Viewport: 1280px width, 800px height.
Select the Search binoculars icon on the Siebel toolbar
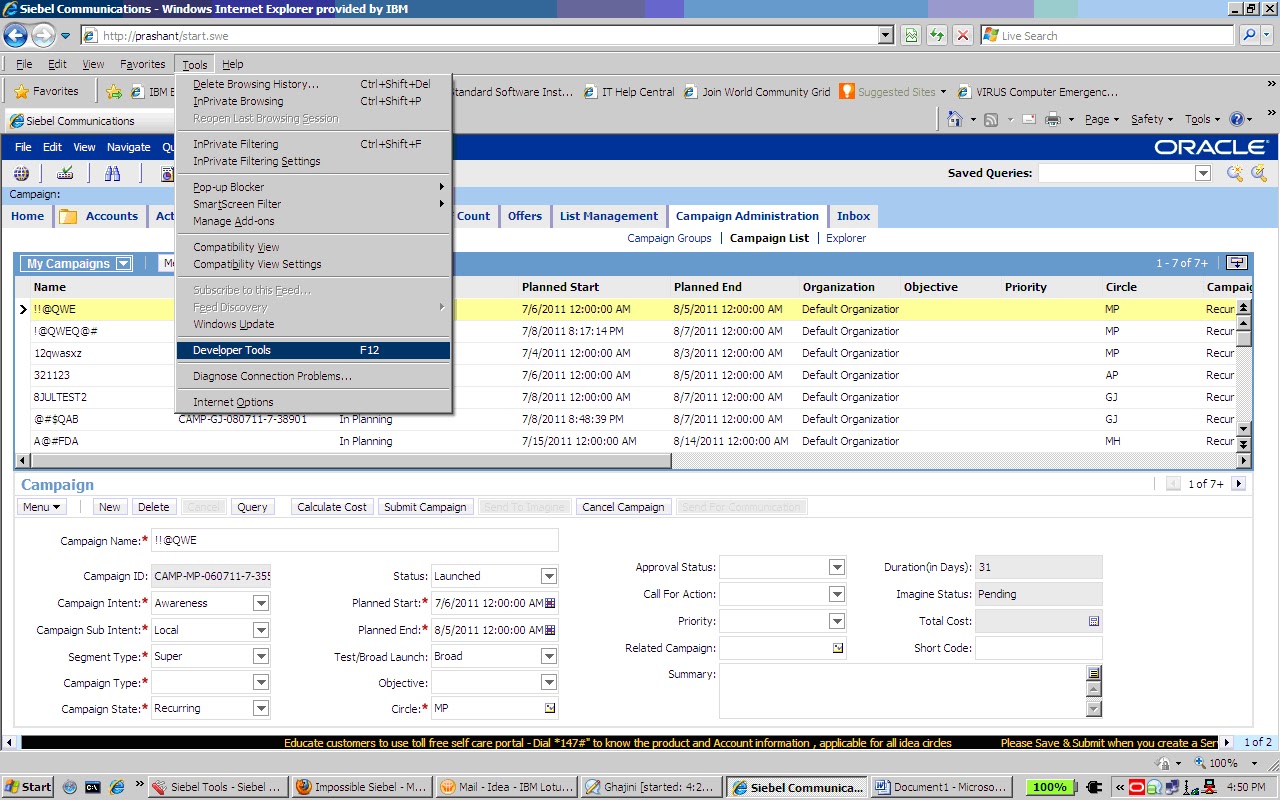112,173
